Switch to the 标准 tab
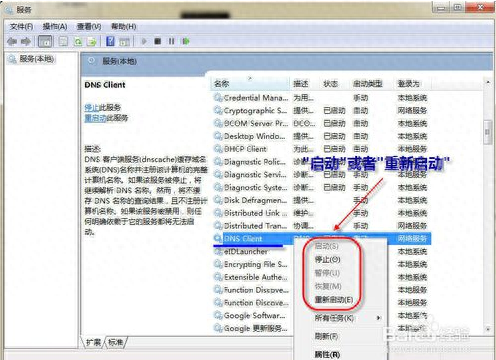 click(115, 342)
